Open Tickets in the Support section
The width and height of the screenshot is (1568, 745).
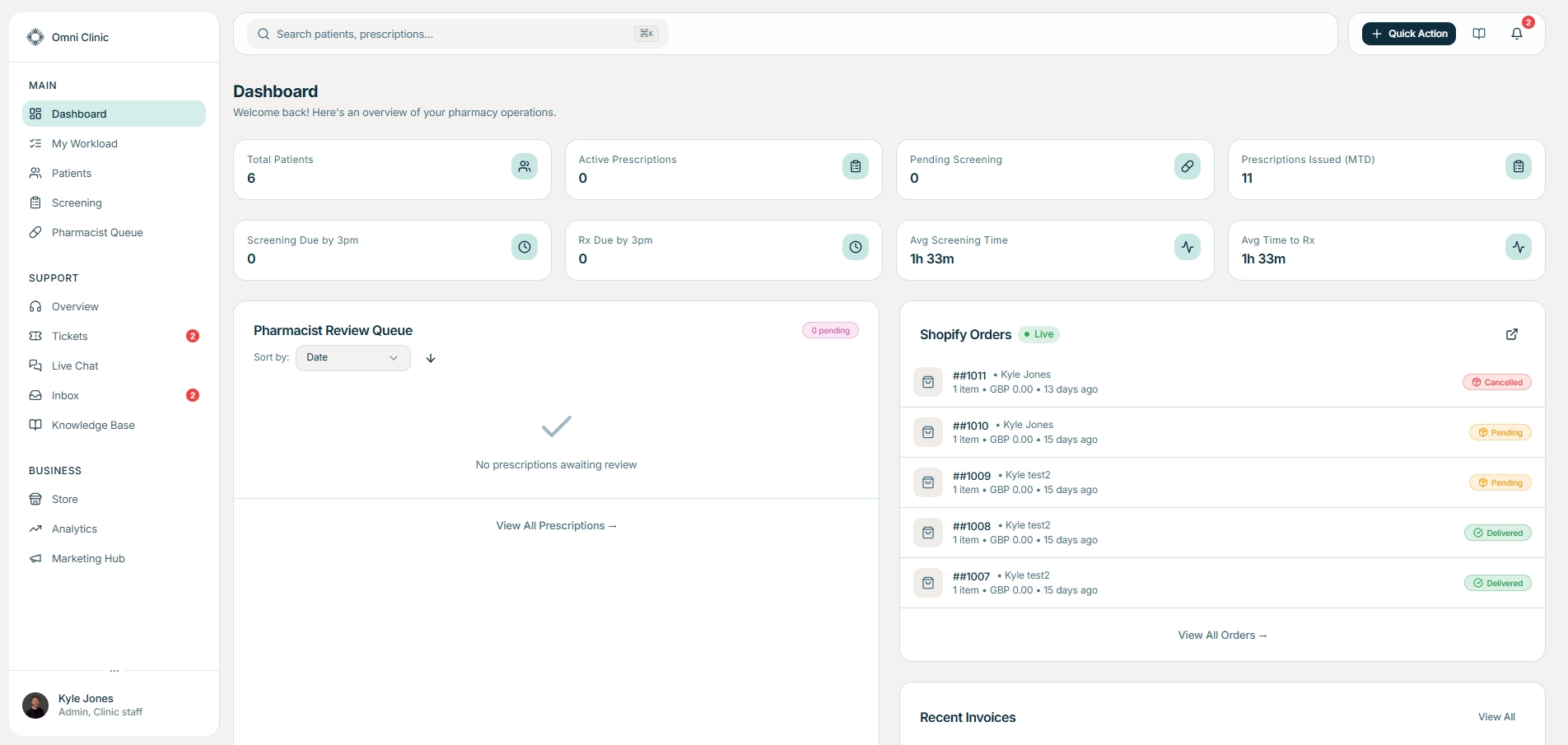click(x=70, y=337)
